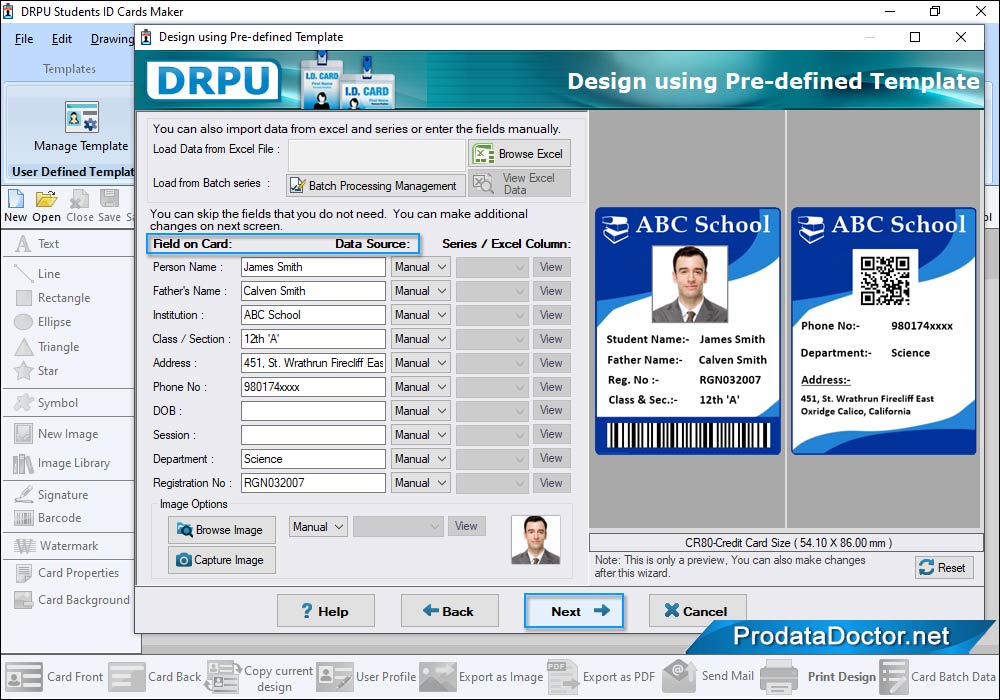Insert a New Image

(x=56, y=434)
